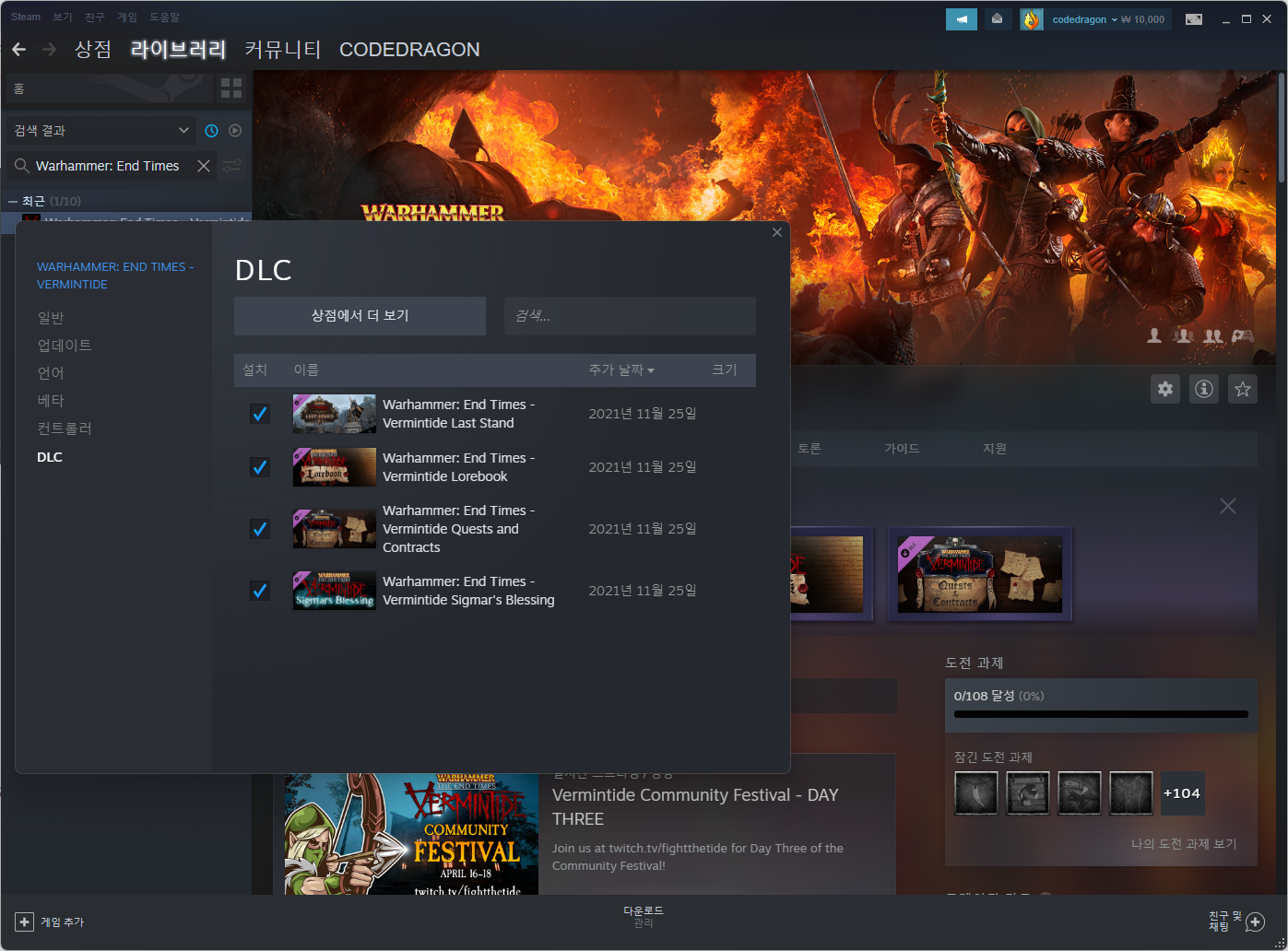Dismiss the DLC banner with X
The width and height of the screenshot is (1288, 951).
tap(1228, 506)
